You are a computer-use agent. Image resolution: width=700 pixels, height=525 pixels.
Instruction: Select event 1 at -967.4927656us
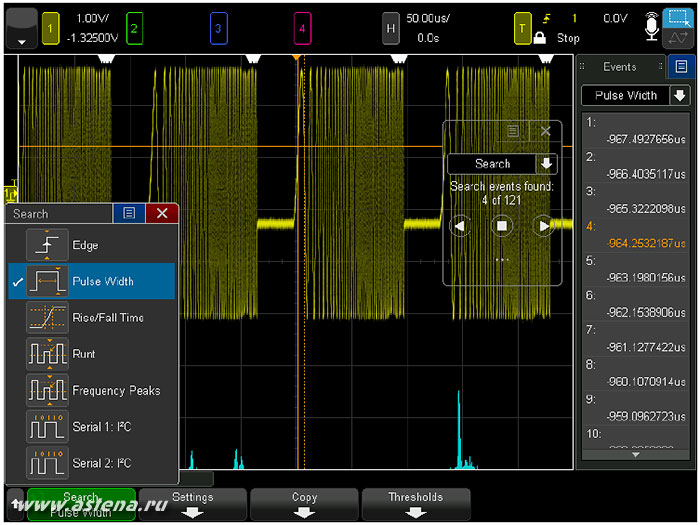pos(636,130)
